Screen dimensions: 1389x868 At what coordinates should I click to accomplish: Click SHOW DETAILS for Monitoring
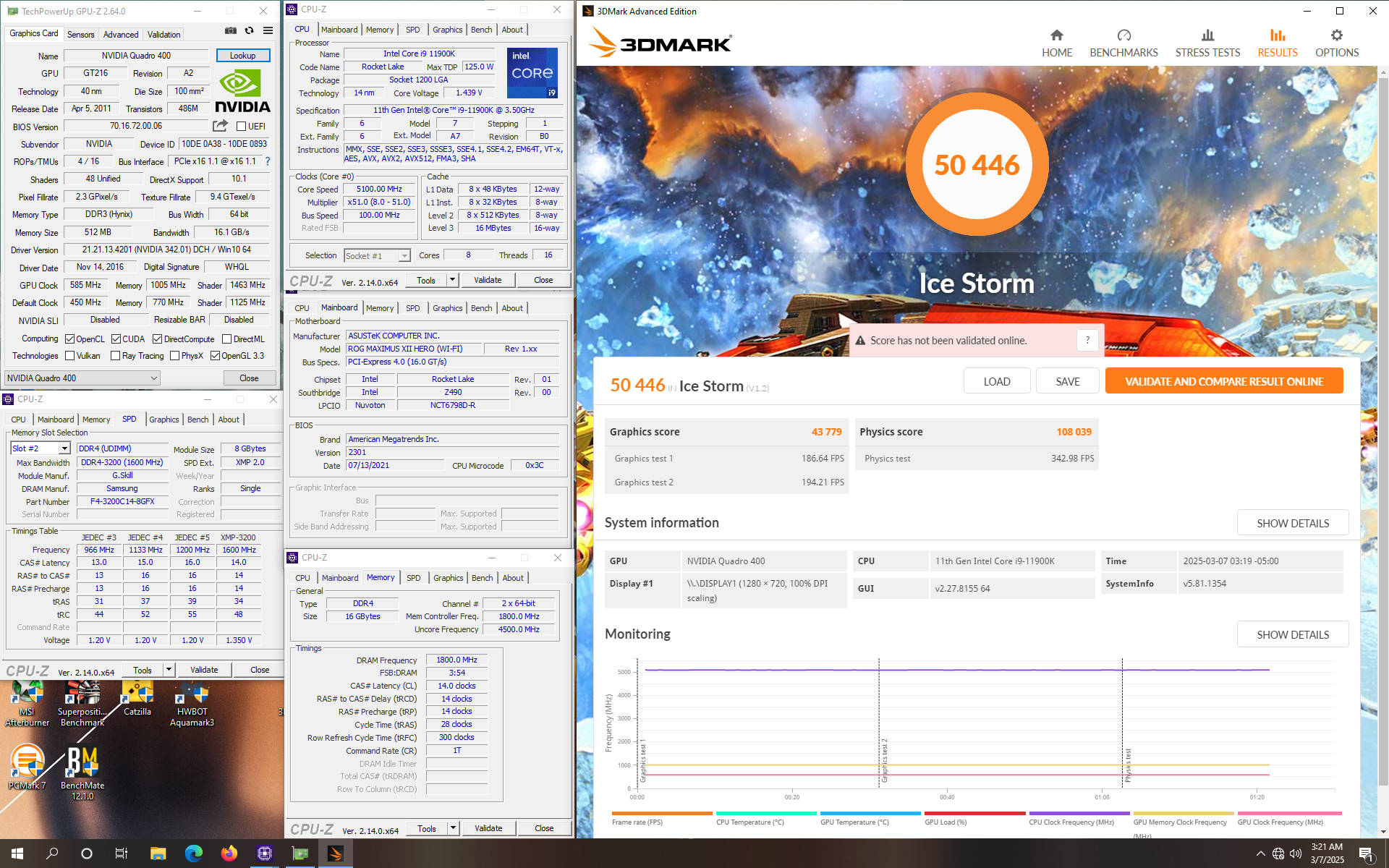[1292, 634]
